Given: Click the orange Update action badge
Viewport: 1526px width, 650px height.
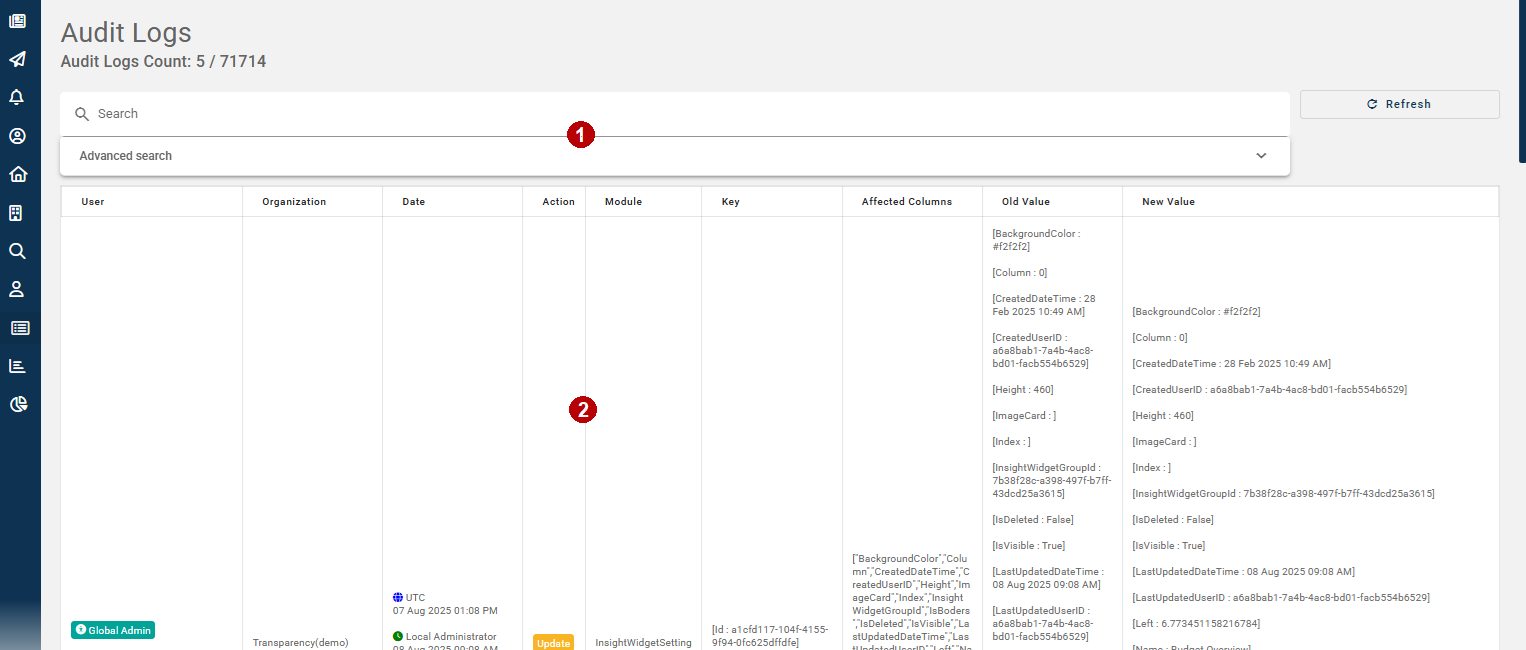Looking at the screenshot, I should 553,642.
